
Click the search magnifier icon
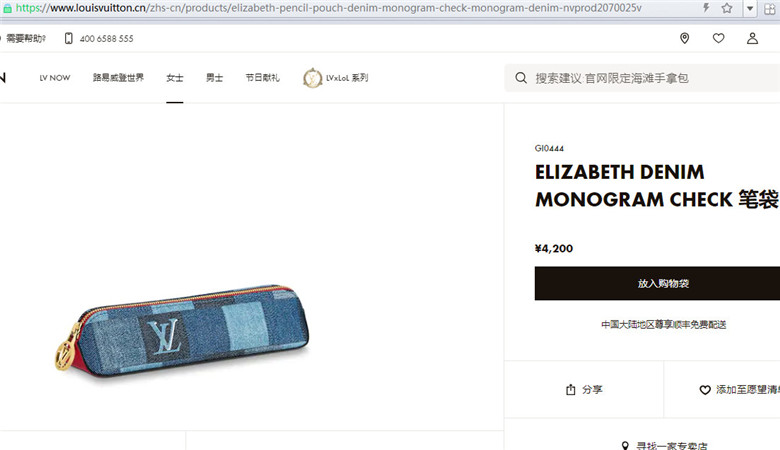point(521,78)
